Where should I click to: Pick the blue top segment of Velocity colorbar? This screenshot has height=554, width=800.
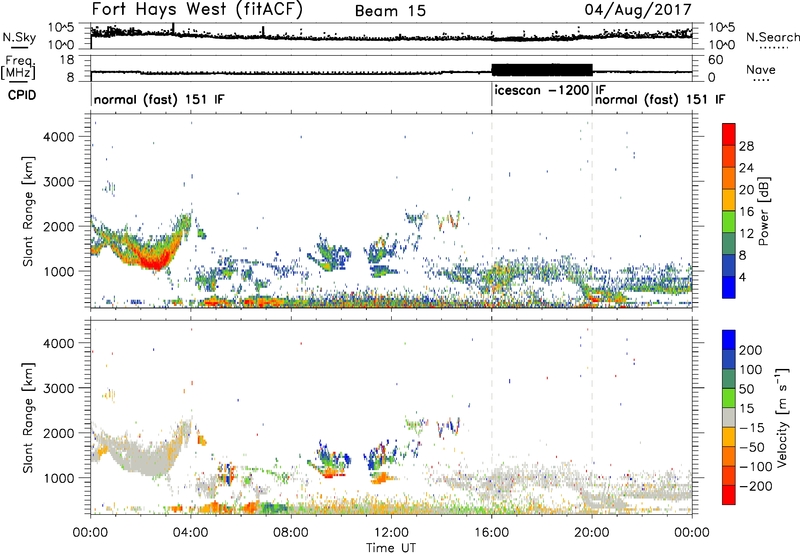(x=729, y=340)
